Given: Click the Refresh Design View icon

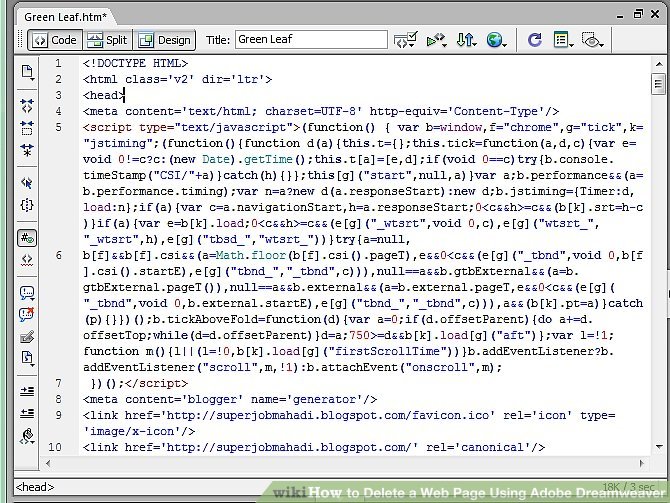Looking at the screenshot, I should (534, 40).
